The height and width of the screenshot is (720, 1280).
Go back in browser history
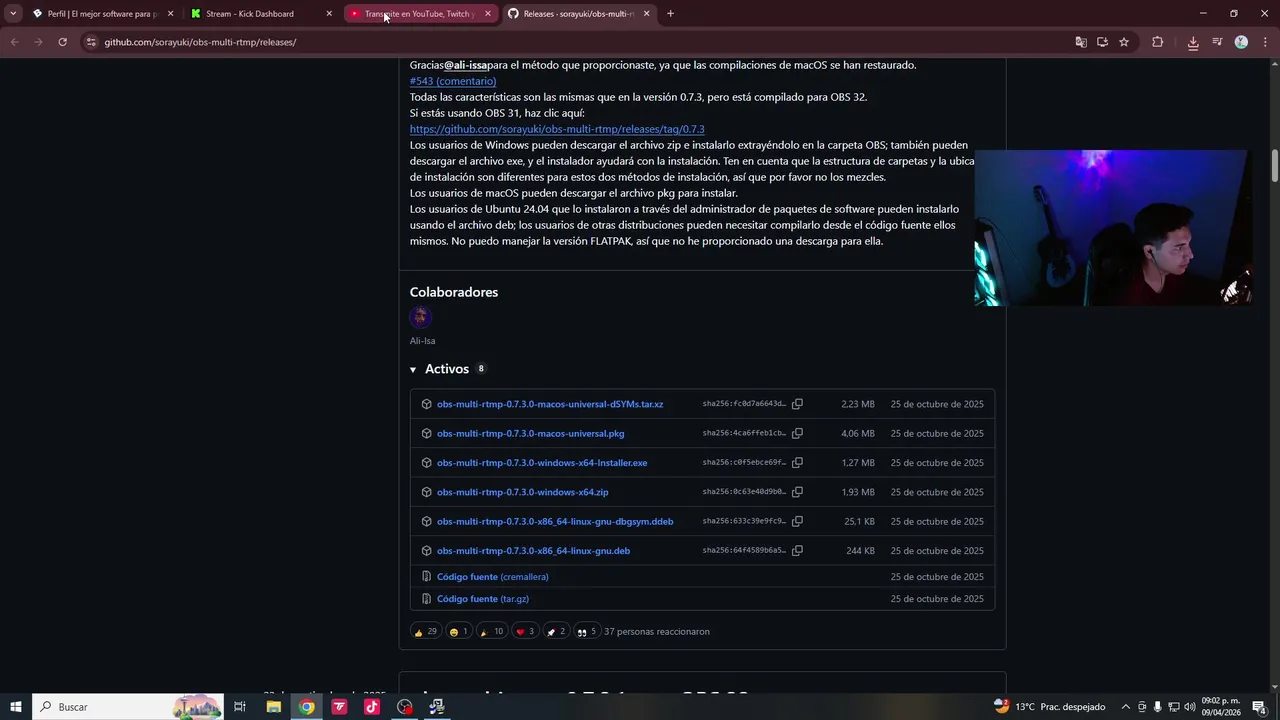(14, 42)
